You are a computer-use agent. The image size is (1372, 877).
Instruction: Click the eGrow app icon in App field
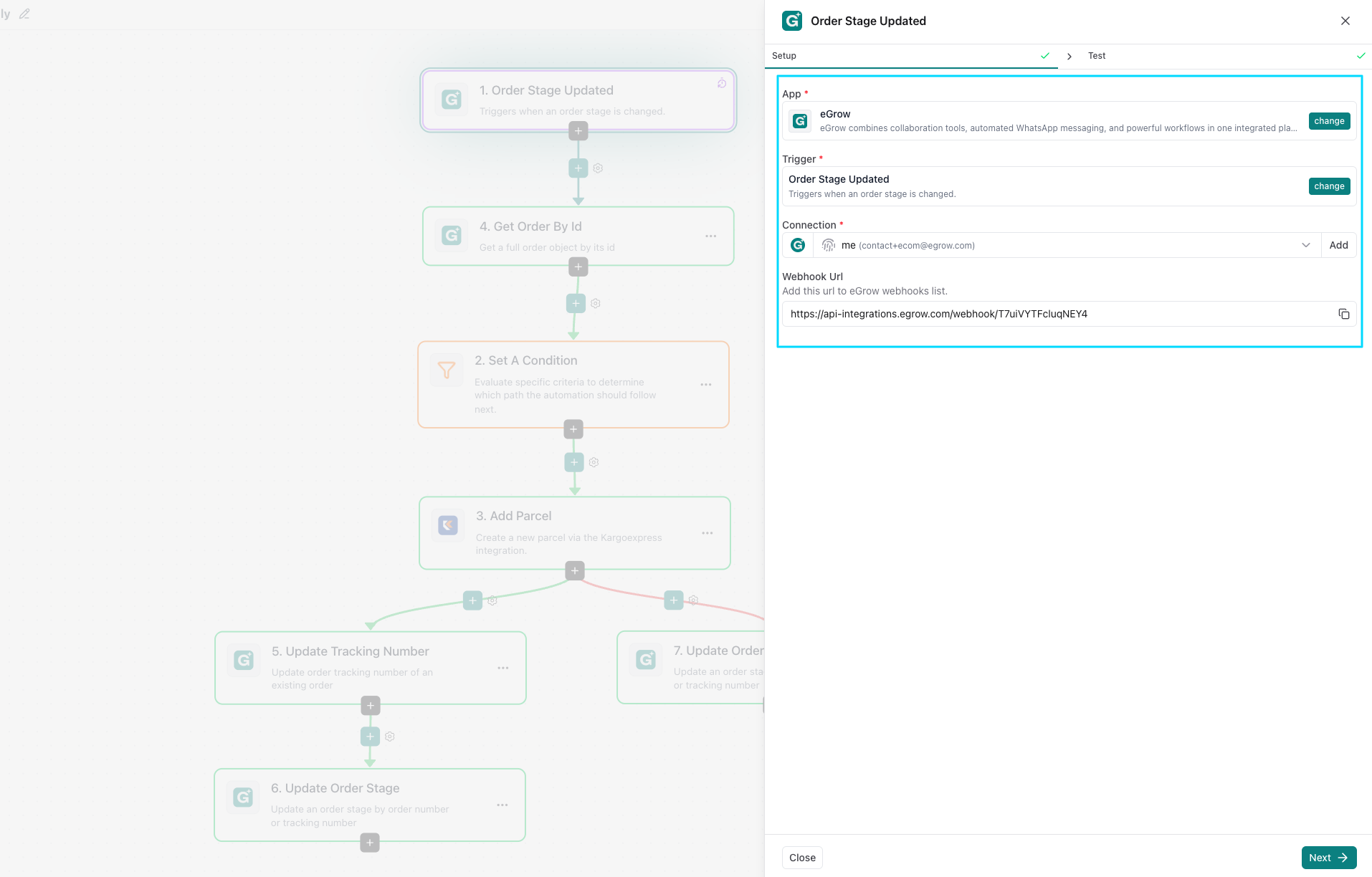click(800, 121)
